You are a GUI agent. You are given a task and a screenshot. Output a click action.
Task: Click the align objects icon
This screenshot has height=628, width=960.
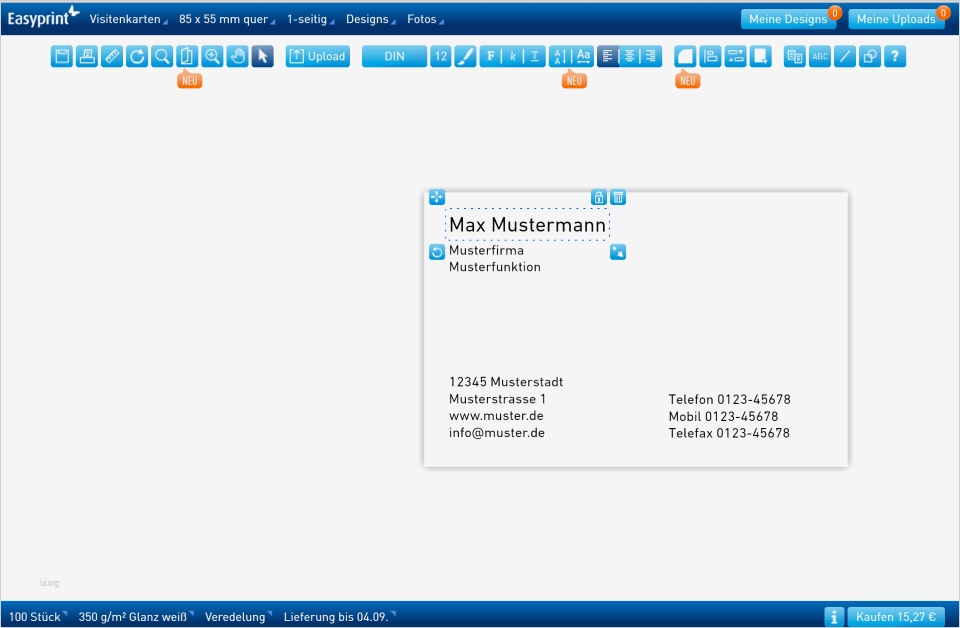pos(711,56)
